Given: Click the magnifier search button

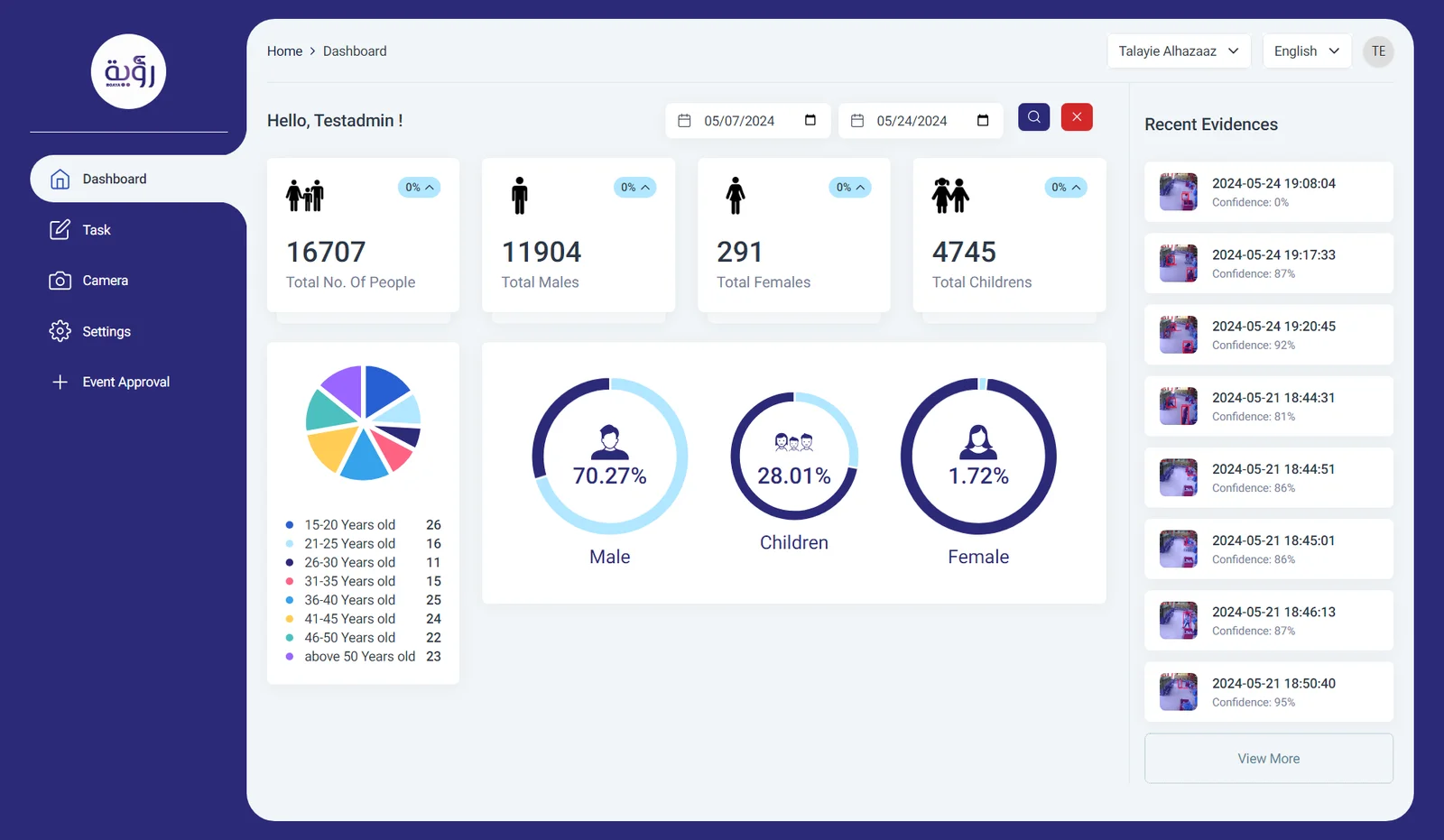Looking at the screenshot, I should point(1033,117).
